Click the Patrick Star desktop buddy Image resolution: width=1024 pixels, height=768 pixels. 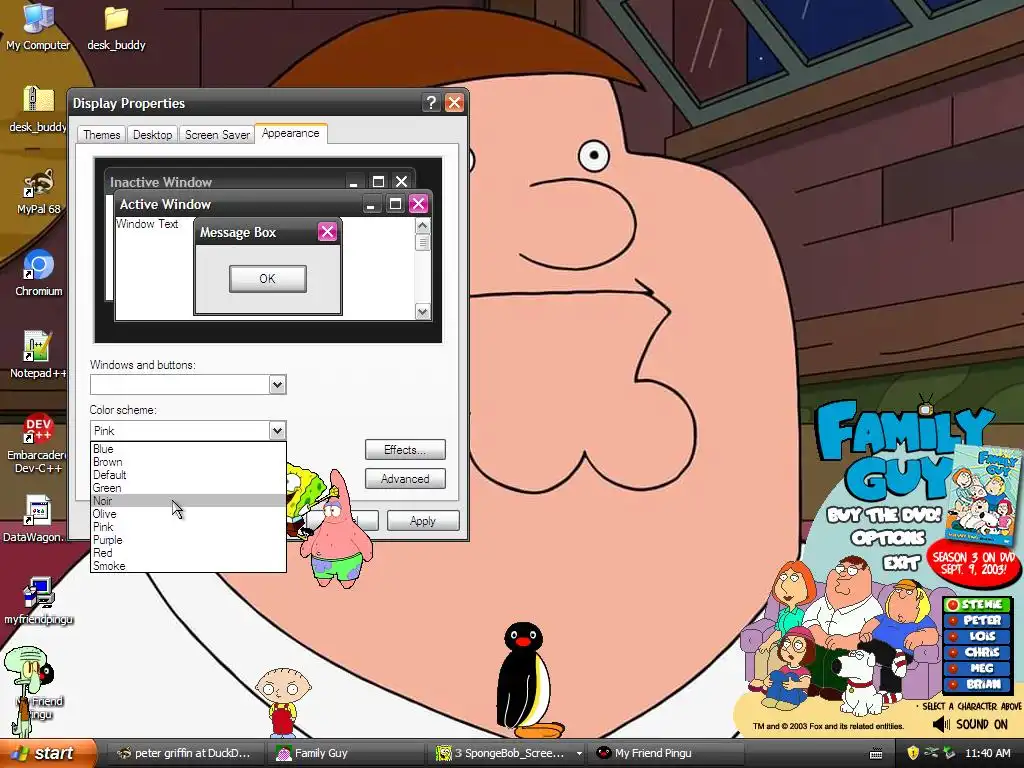[338, 529]
